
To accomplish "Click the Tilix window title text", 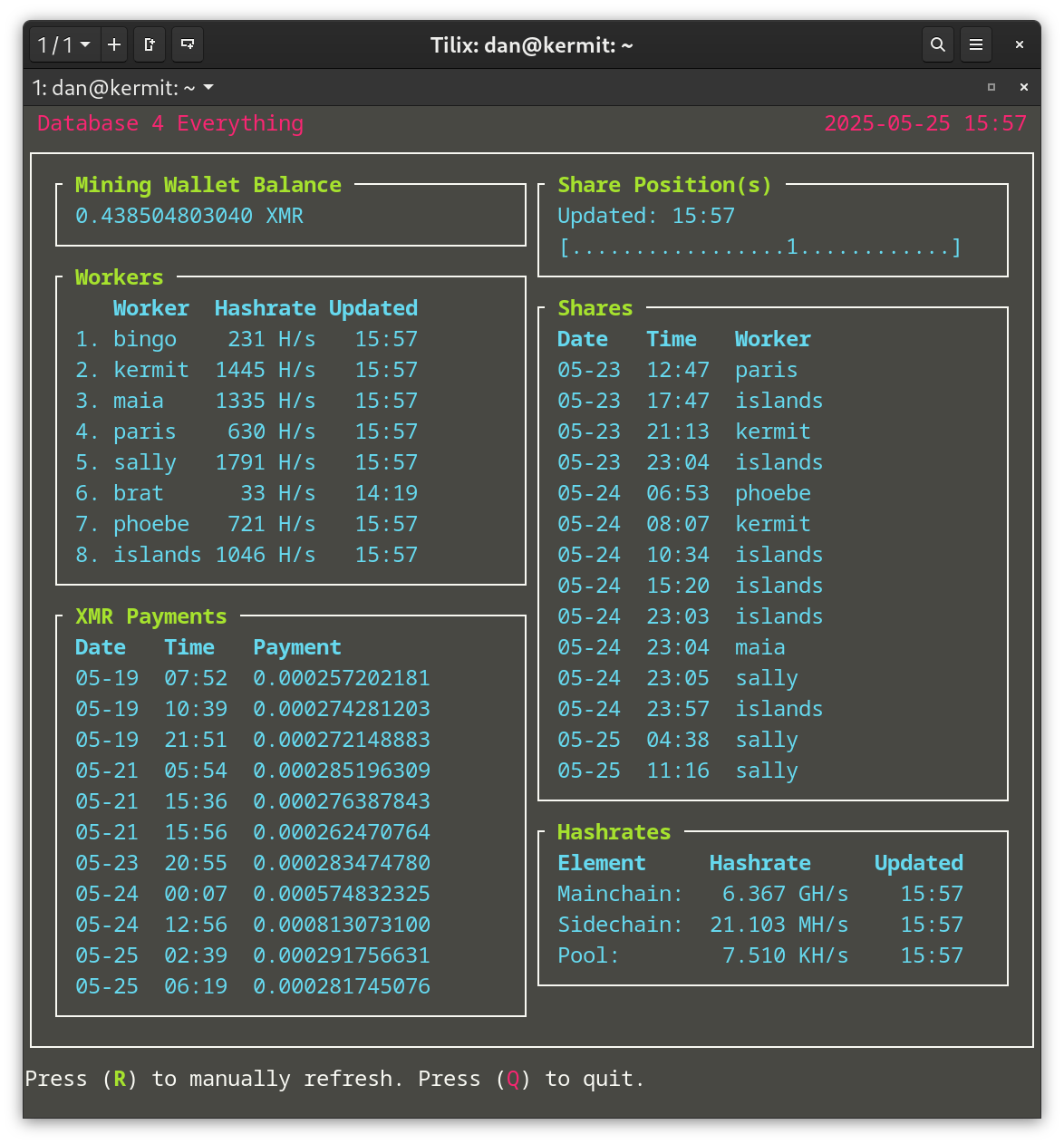I will 532,44.
